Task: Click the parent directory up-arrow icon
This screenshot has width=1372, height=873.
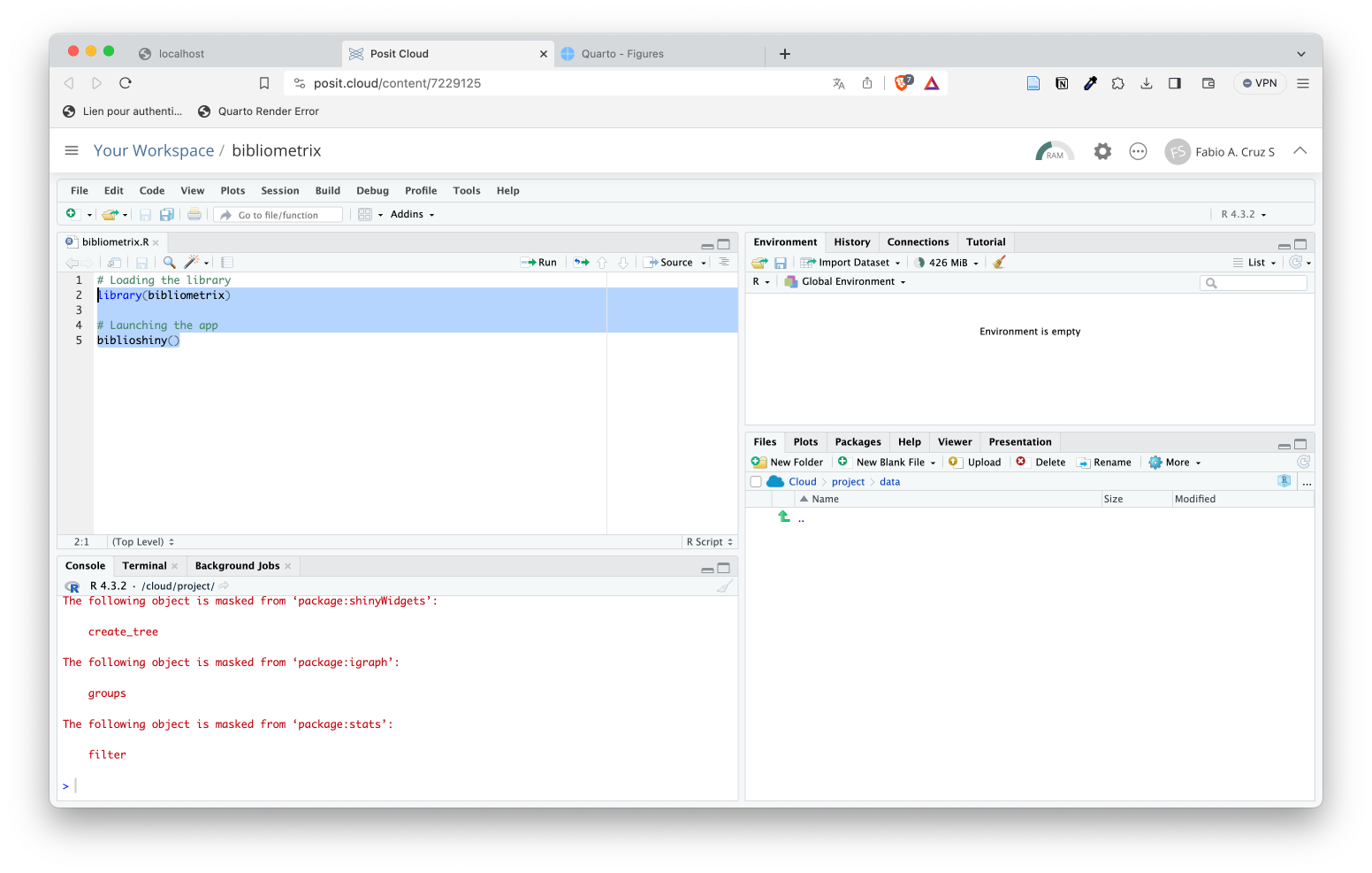Action: pos(784,517)
